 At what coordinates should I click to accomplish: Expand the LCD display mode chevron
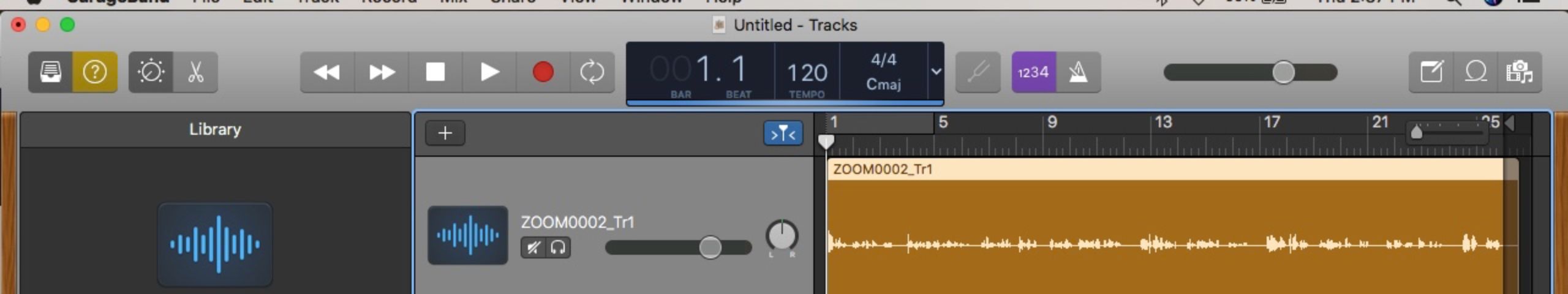936,71
